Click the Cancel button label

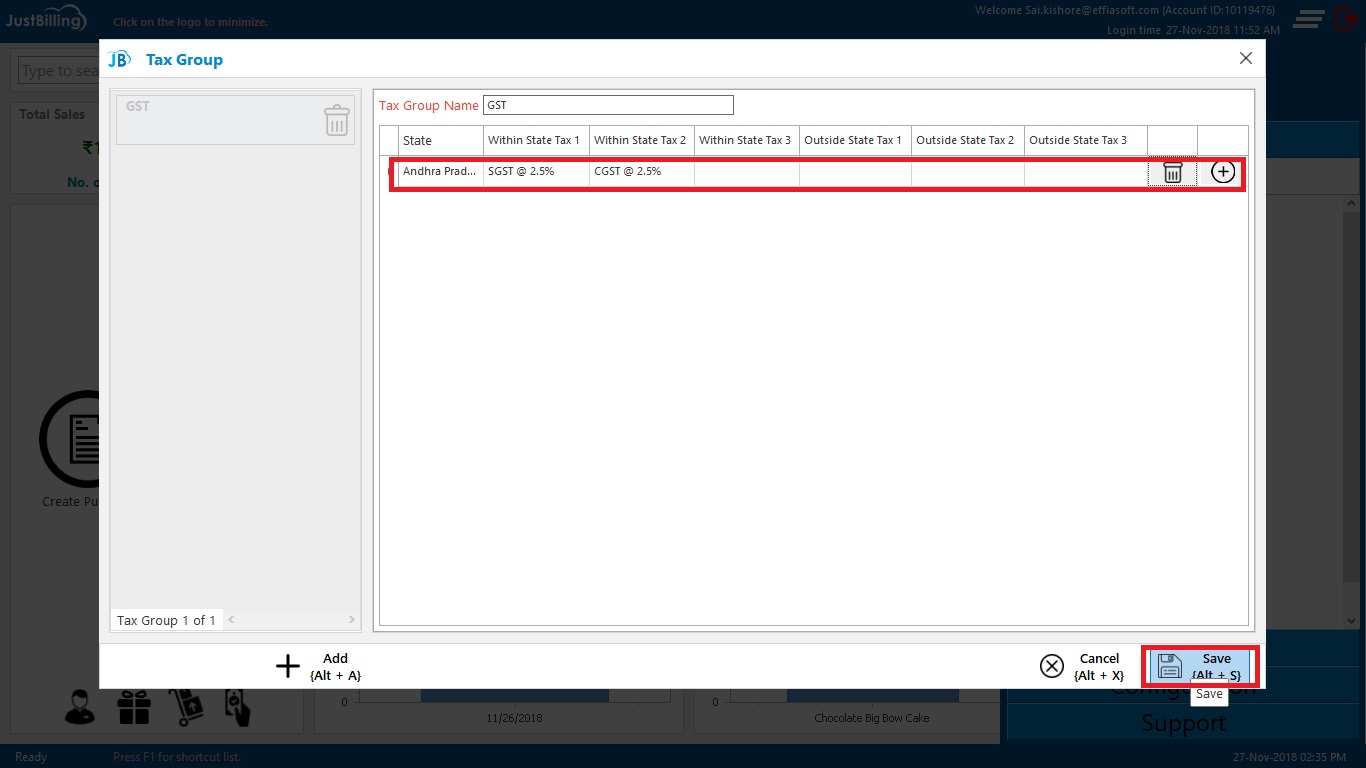pos(1099,667)
